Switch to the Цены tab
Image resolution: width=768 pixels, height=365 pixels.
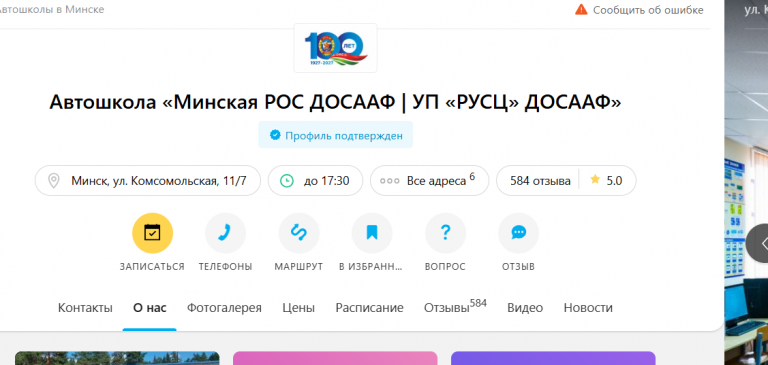(299, 308)
